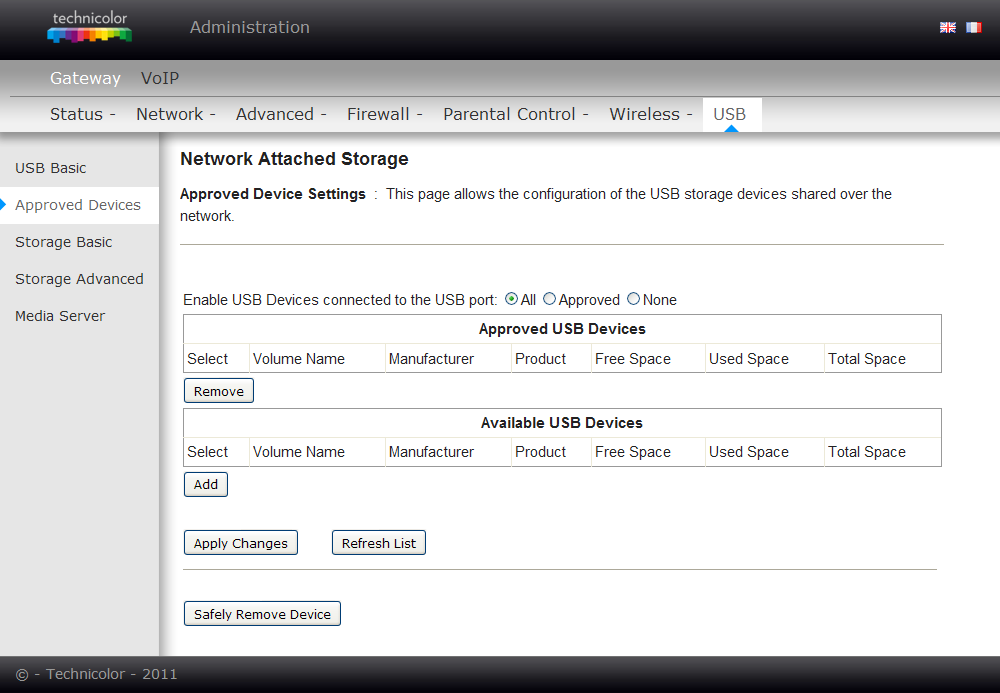Click the Technicolor logo
Viewport: 1000px width, 693px height.
[x=89, y=27]
